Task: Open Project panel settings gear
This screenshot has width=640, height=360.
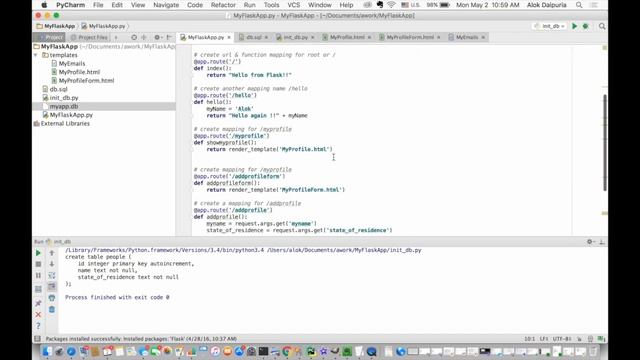Action: (157, 37)
